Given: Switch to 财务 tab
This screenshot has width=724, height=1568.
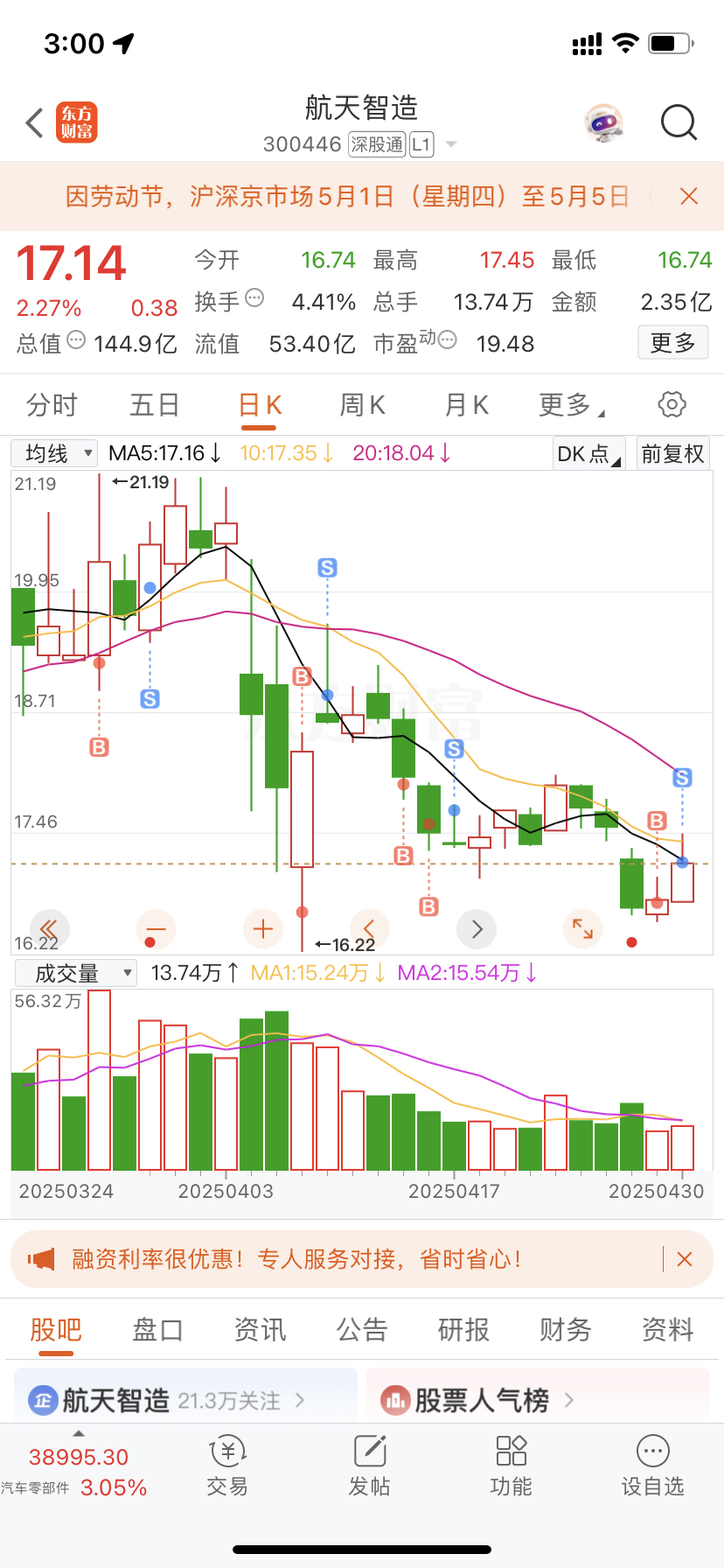Looking at the screenshot, I should (x=566, y=1330).
